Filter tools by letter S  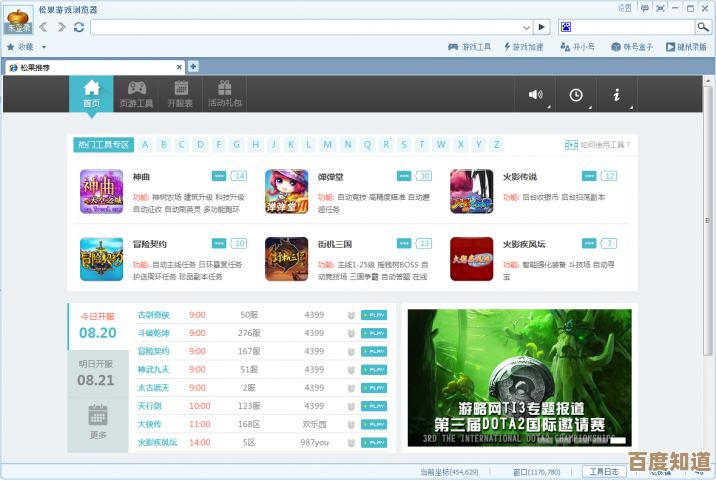tap(404, 145)
